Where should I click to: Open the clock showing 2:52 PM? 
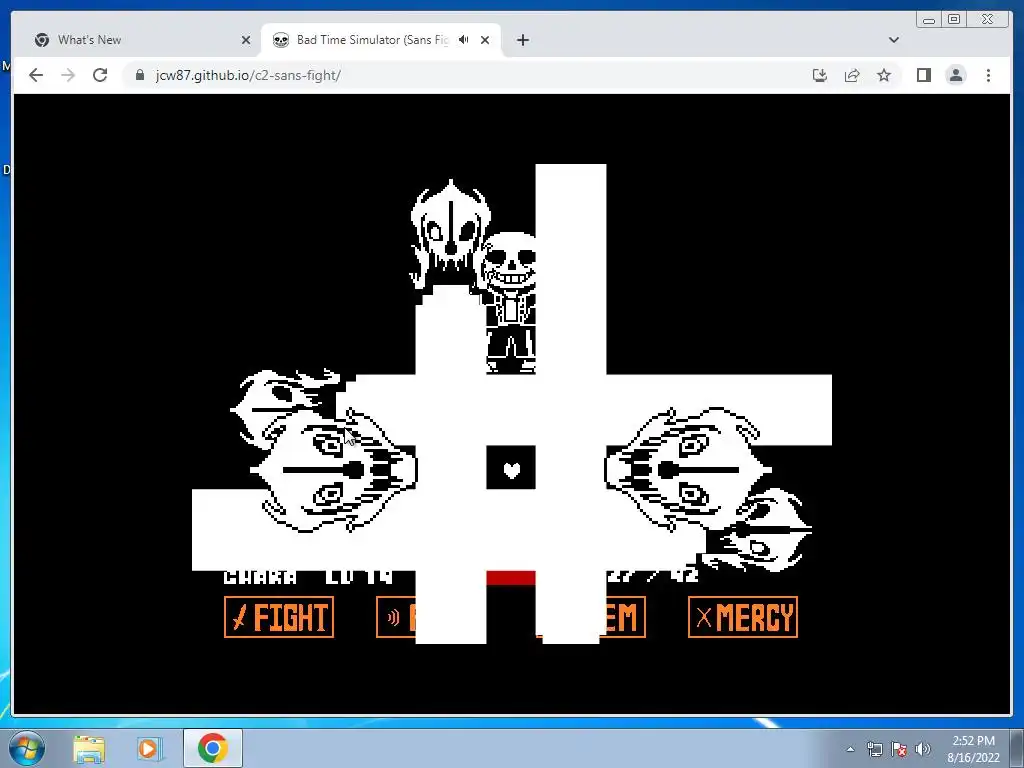[x=973, y=749]
